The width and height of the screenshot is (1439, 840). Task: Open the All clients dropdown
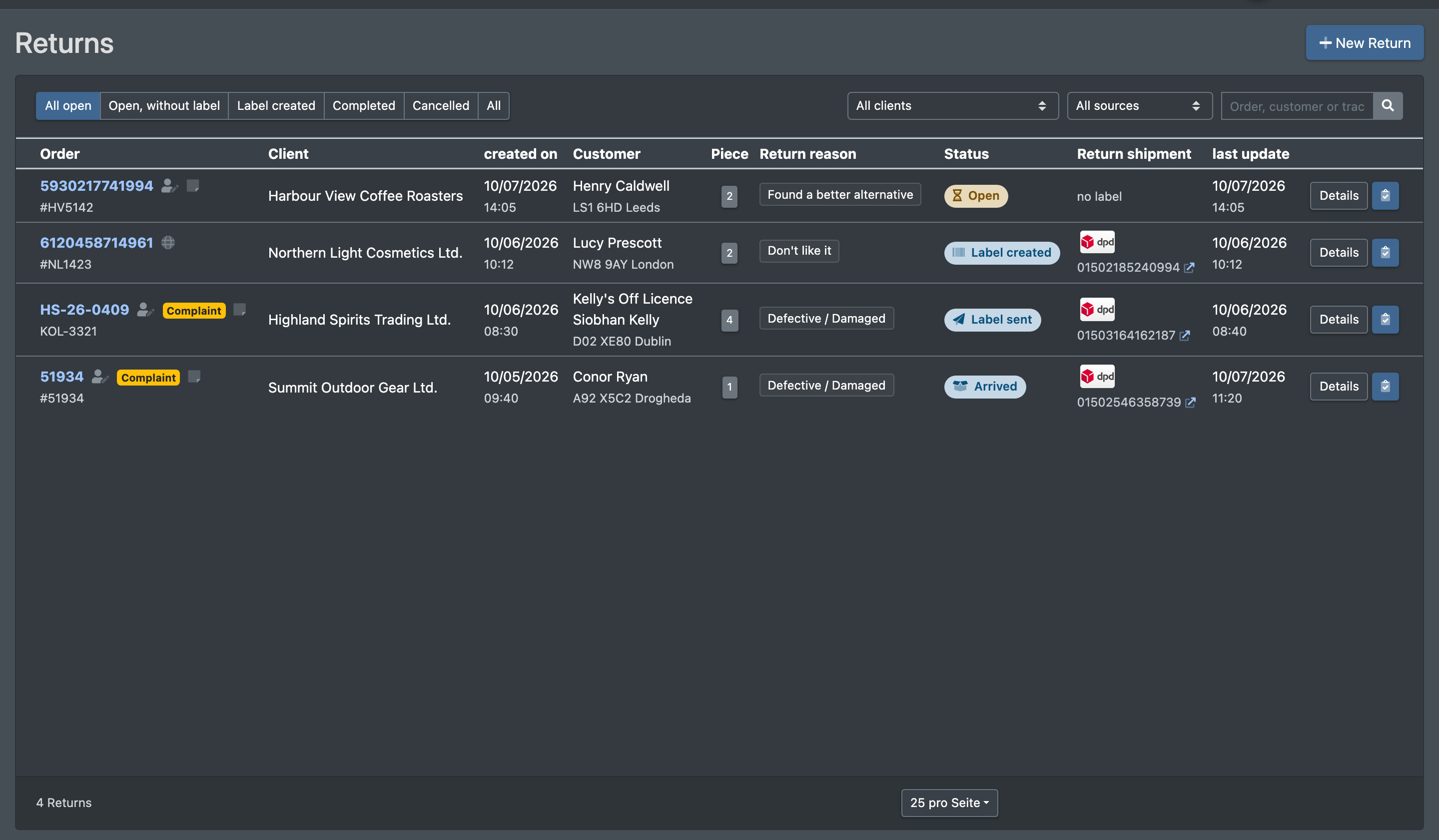[x=953, y=105]
